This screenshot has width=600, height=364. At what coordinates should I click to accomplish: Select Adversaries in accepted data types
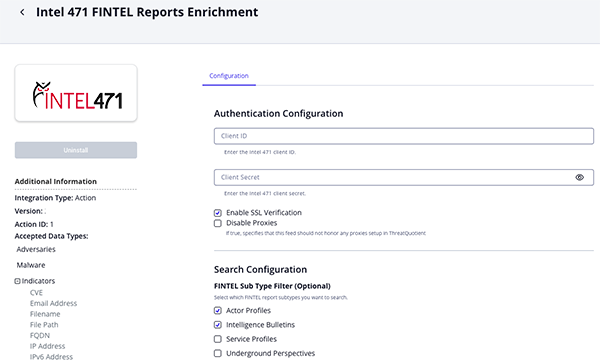(x=36, y=249)
